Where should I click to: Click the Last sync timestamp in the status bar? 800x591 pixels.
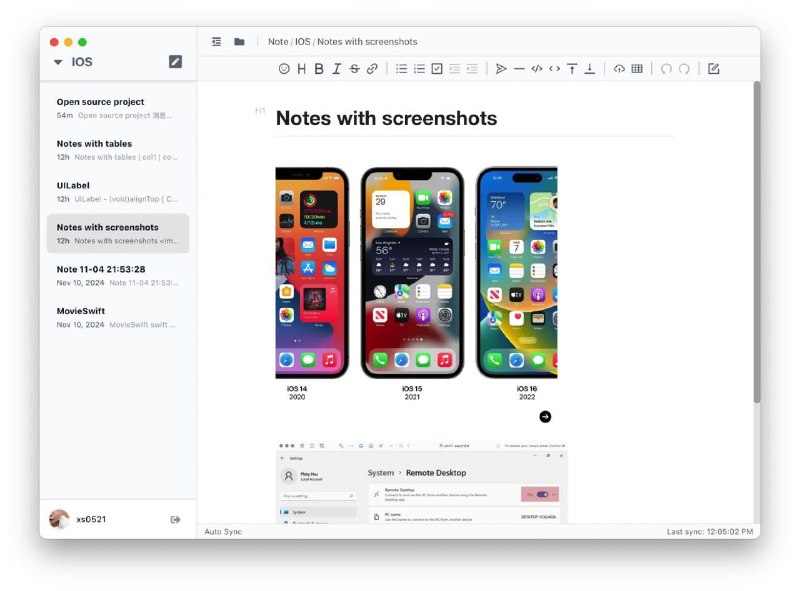click(x=707, y=531)
